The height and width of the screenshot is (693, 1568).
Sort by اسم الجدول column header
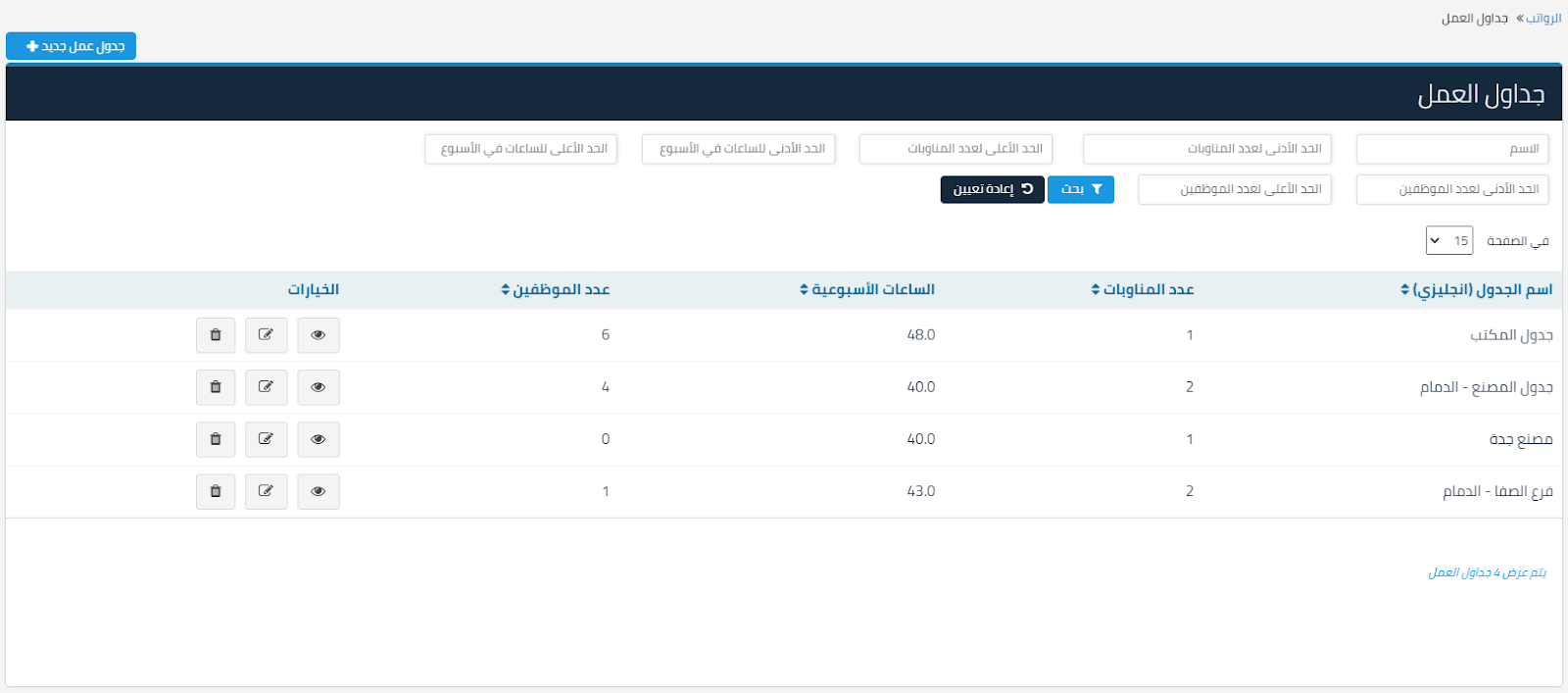point(1477,290)
